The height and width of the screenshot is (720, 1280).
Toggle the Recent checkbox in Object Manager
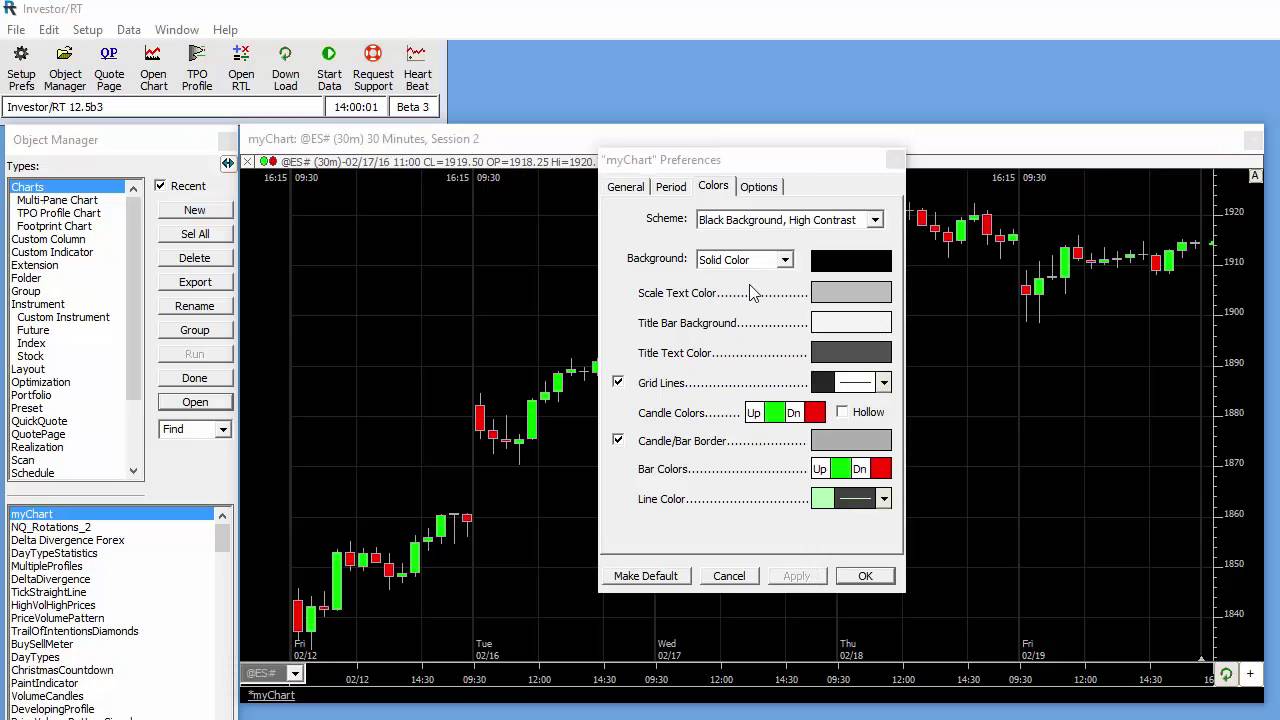coord(160,186)
